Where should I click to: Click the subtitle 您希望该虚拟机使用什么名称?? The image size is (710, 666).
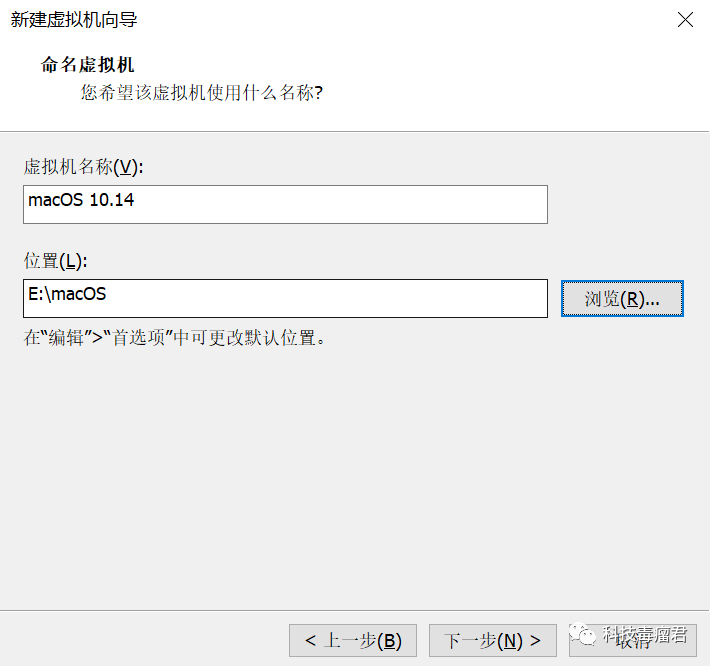[x=201, y=93]
